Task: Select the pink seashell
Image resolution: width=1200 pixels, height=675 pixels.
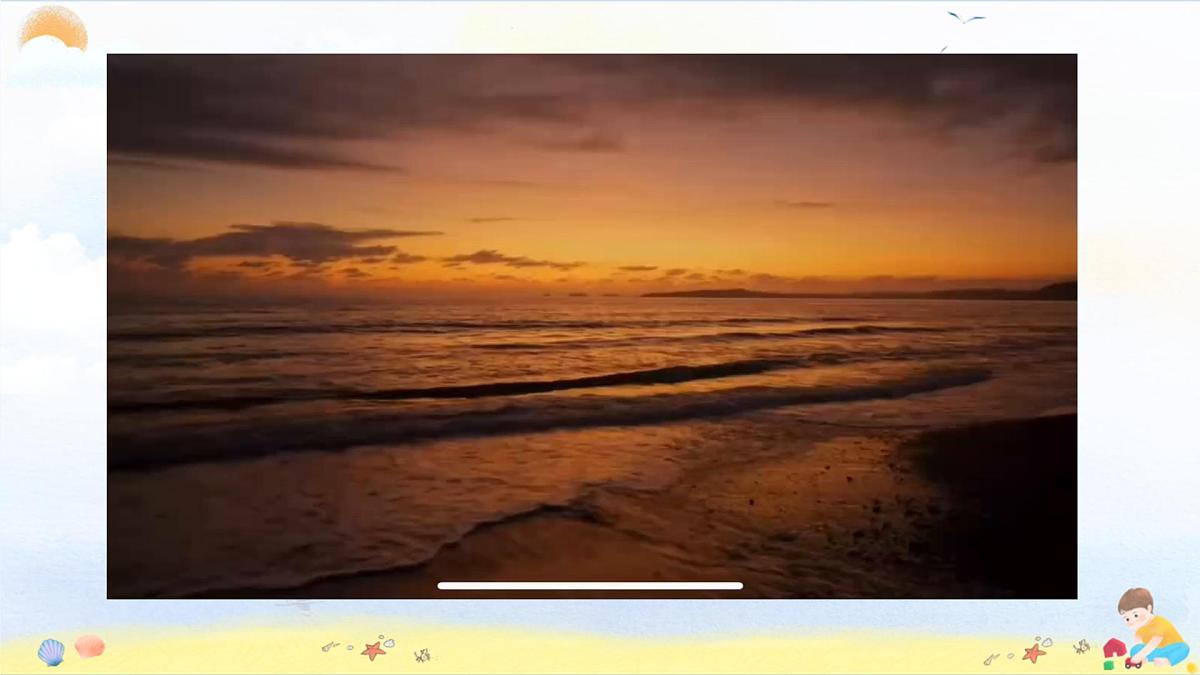Action: pyautogui.click(x=89, y=646)
